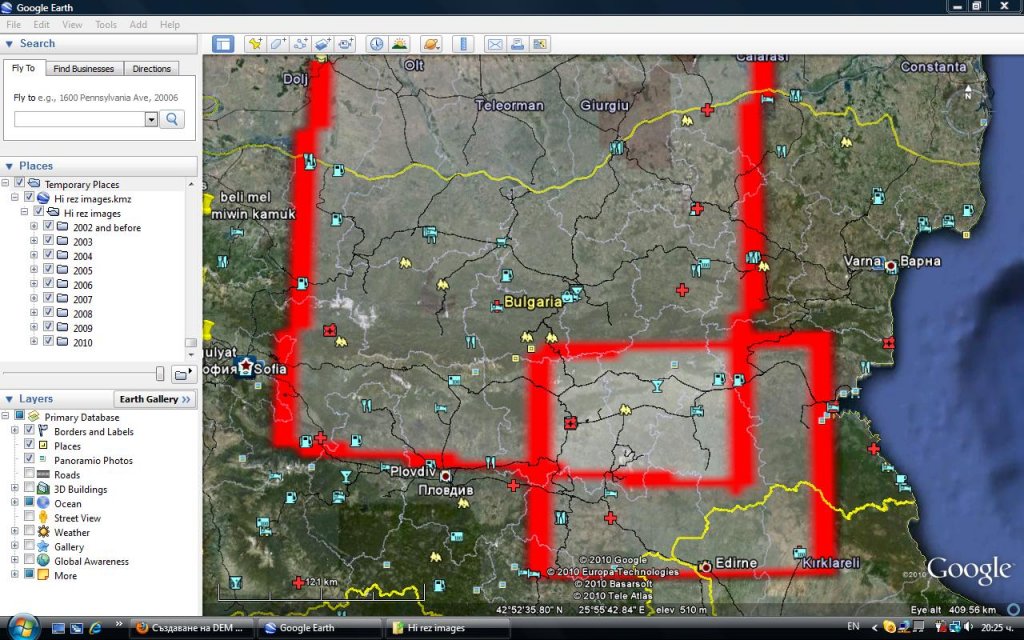Collapse the Layers panel triangle

coord(9,399)
